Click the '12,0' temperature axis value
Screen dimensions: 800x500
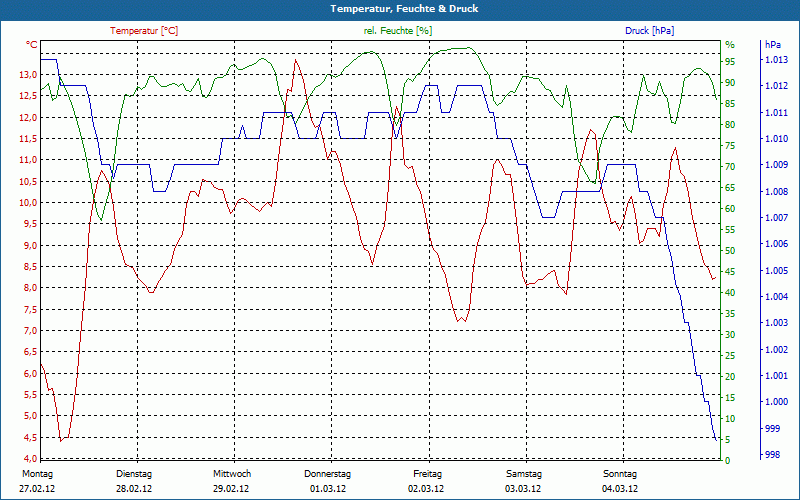pyautogui.click(x=28, y=117)
